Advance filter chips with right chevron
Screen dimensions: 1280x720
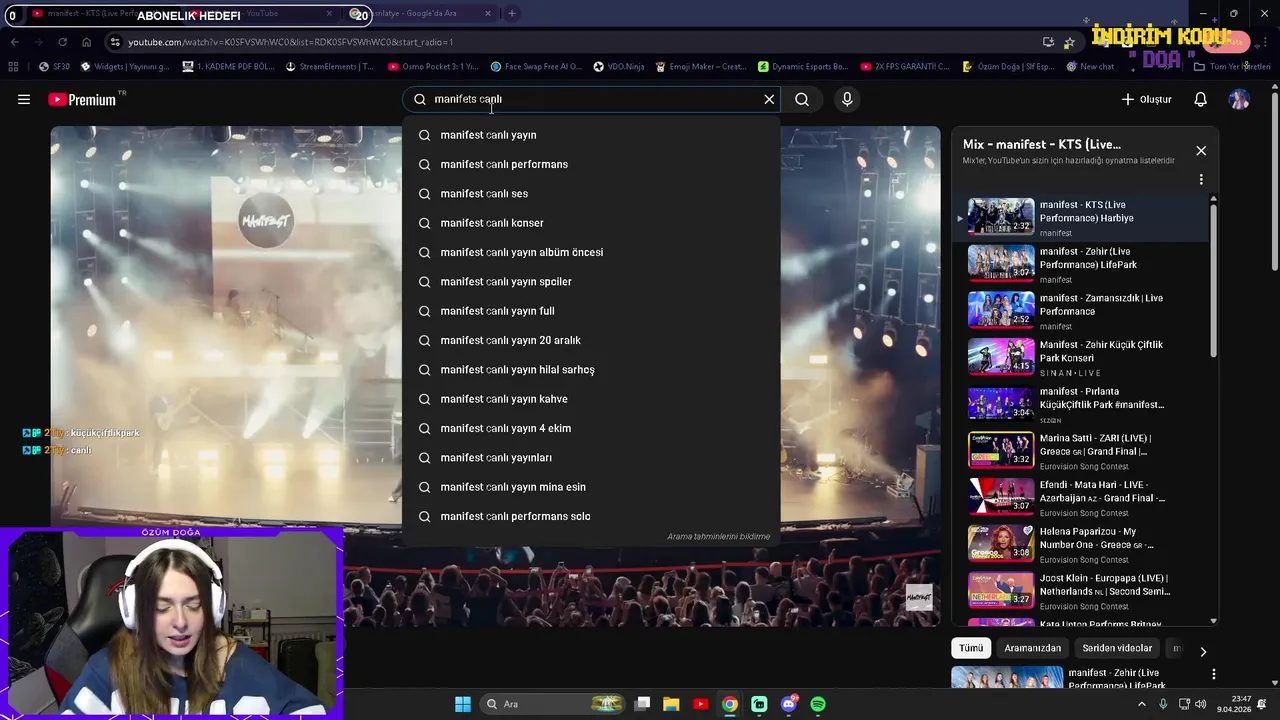point(1203,651)
